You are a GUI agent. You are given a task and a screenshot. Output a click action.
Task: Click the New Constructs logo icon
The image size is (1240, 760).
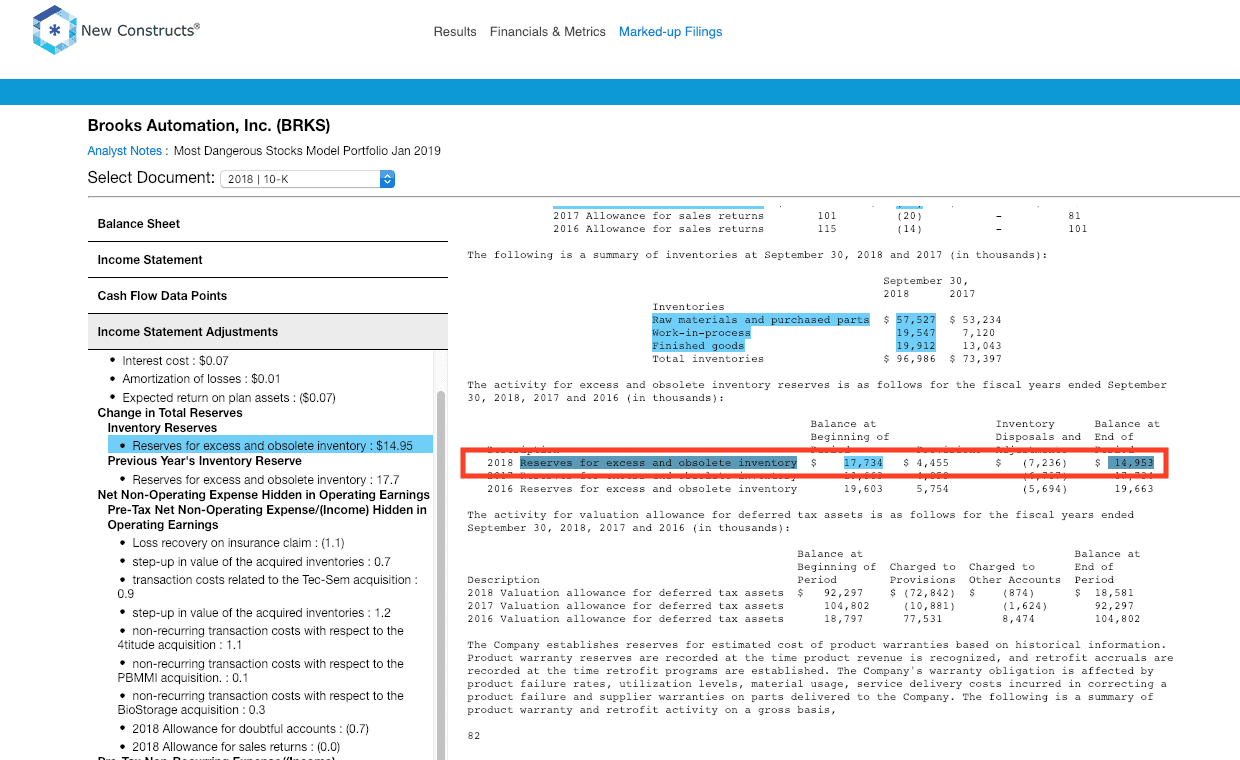55,30
